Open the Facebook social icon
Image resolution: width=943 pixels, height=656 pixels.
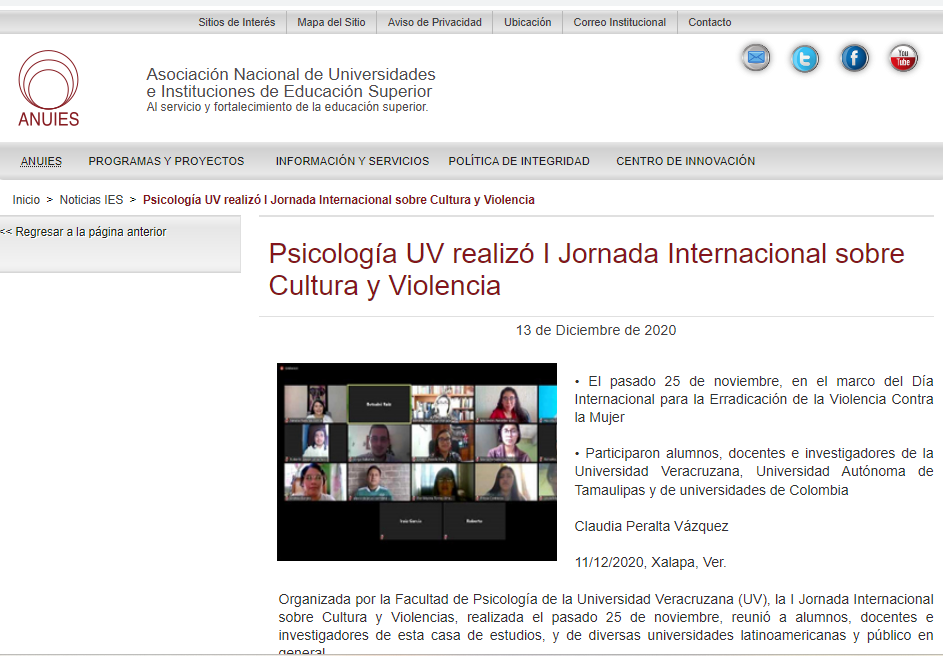(854, 59)
